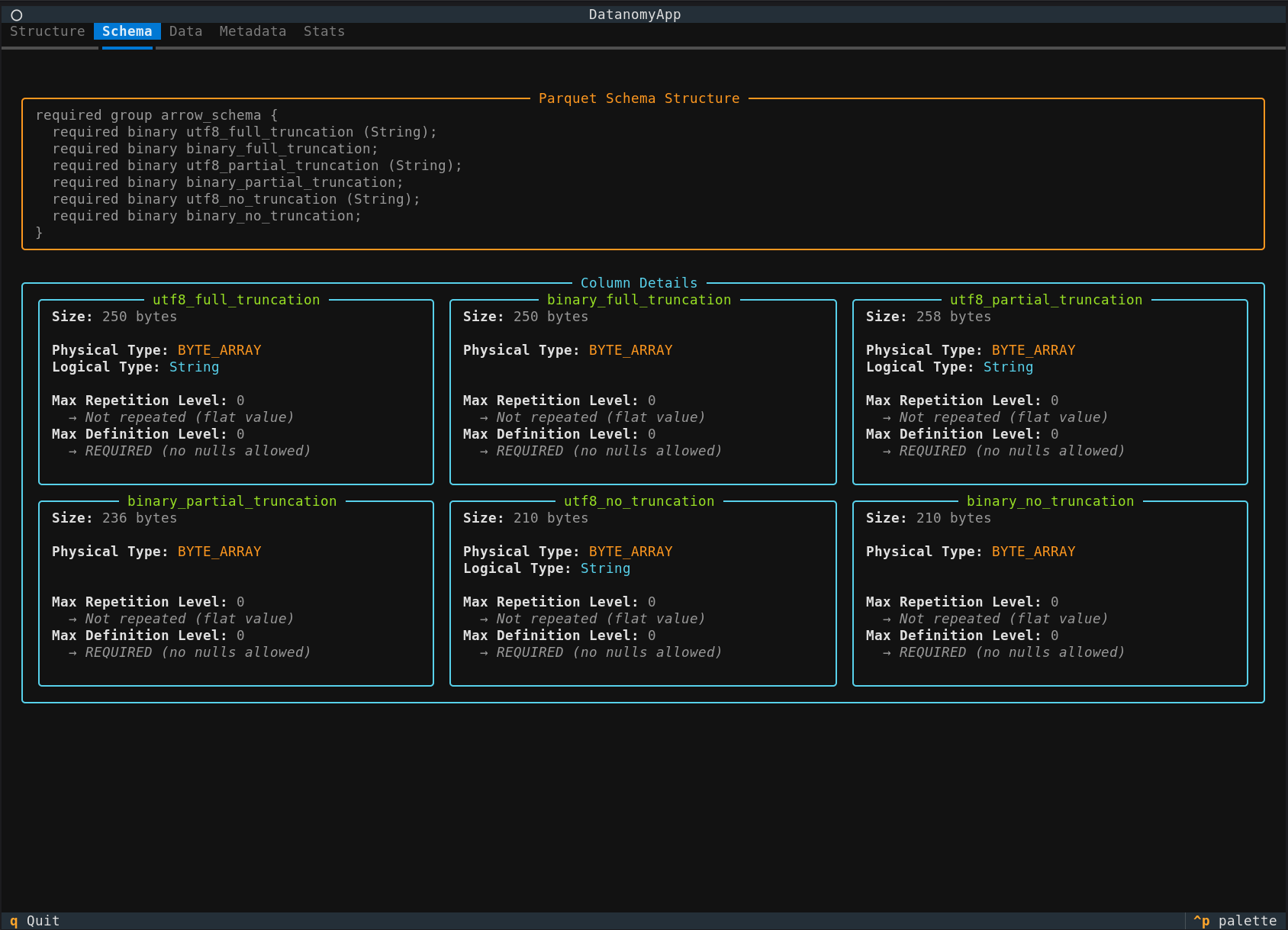Open the Stats tab
Viewport: 1288px width, 930px height.
pos(324,31)
